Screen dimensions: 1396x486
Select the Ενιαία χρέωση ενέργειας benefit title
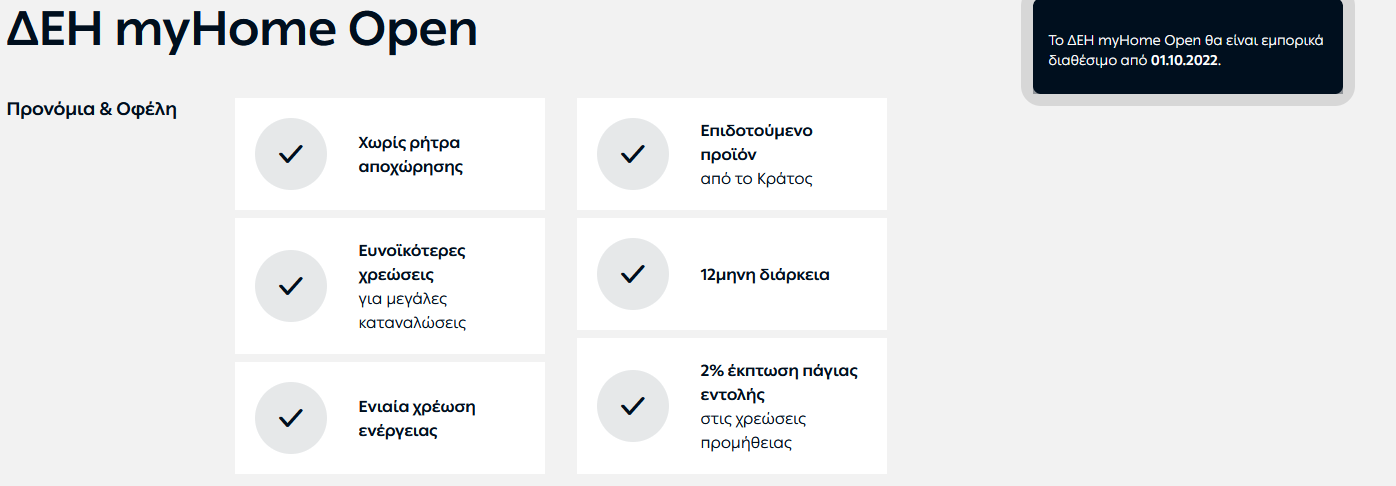[417, 418]
